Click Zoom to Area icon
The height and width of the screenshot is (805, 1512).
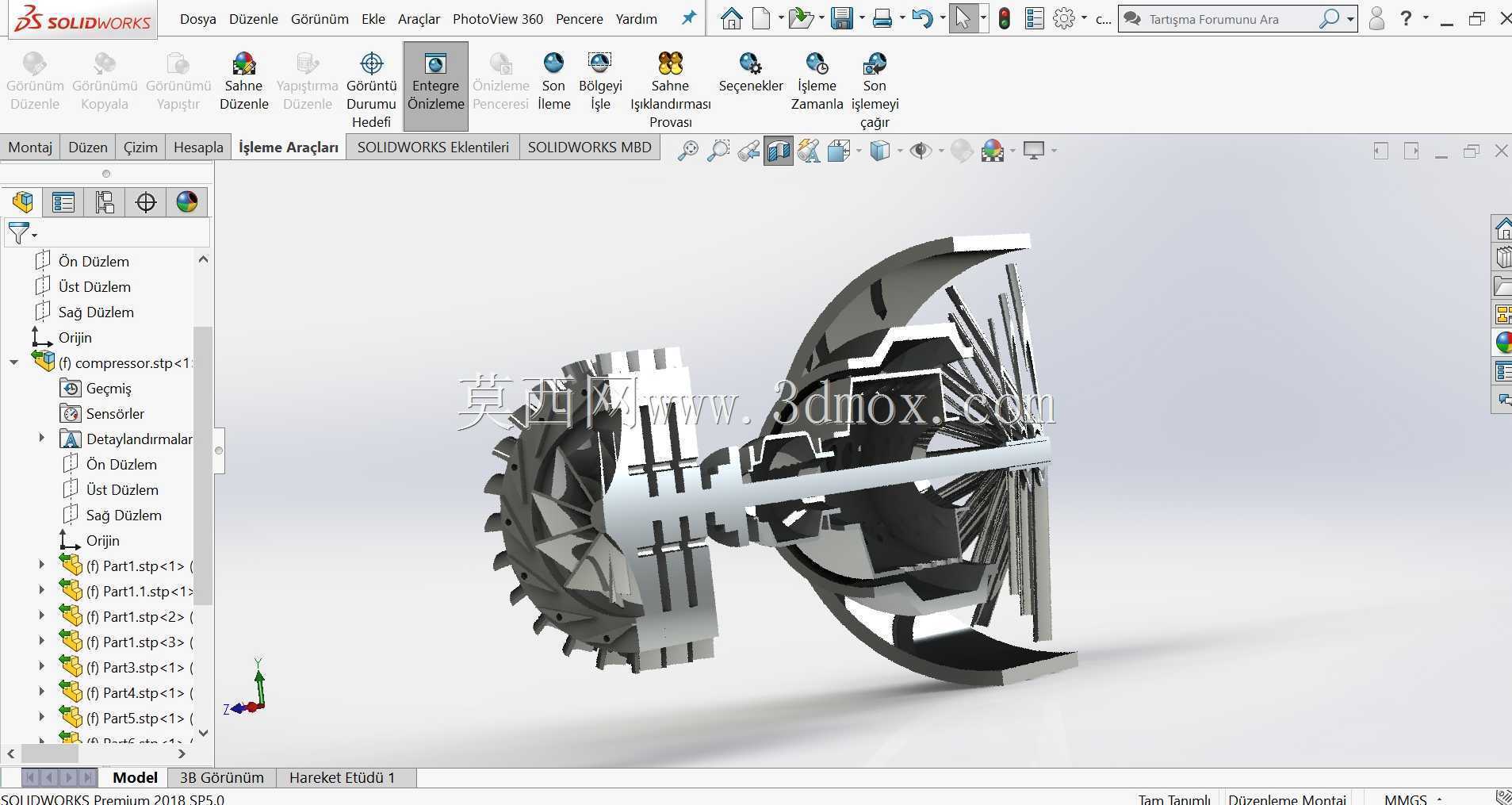coord(718,151)
